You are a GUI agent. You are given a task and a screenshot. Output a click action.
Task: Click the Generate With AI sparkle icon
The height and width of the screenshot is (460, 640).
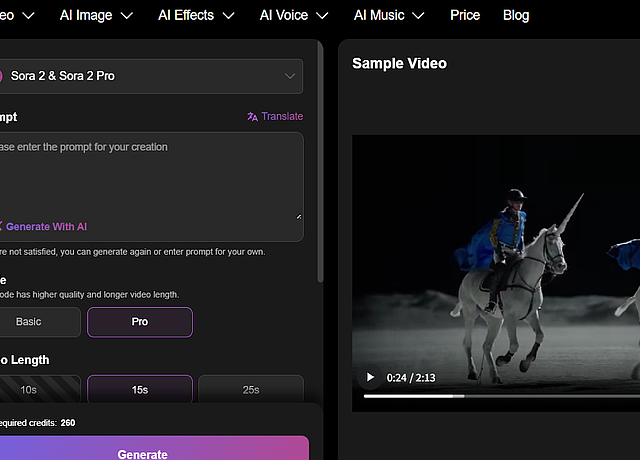point(1,227)
